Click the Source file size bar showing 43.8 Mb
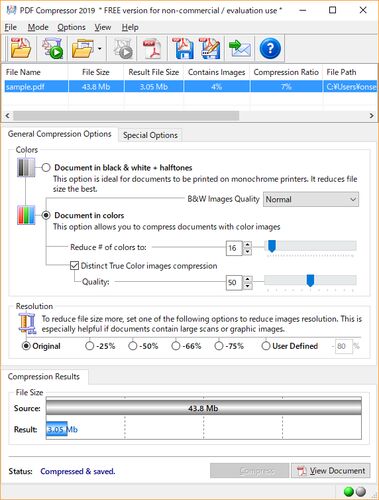 tap(203, 408)
